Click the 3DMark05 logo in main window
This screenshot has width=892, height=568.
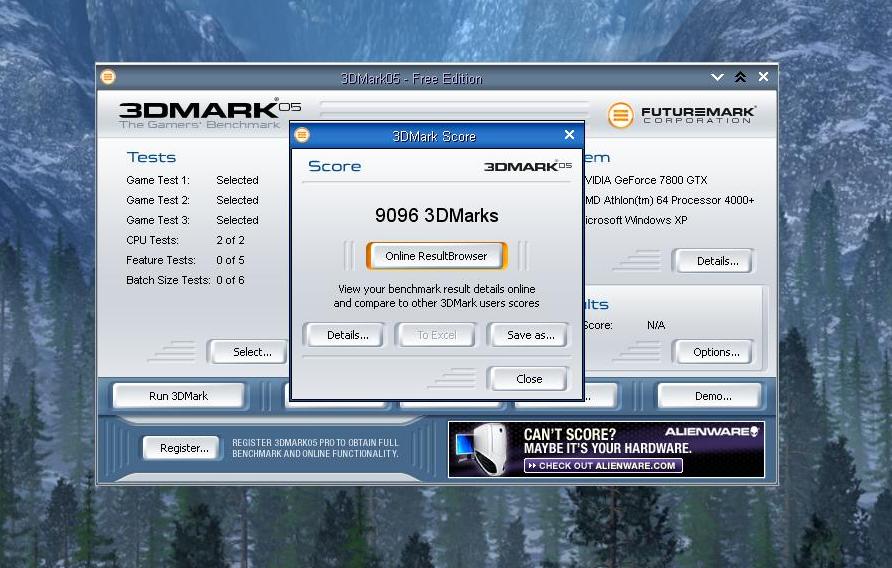point(210,113)
